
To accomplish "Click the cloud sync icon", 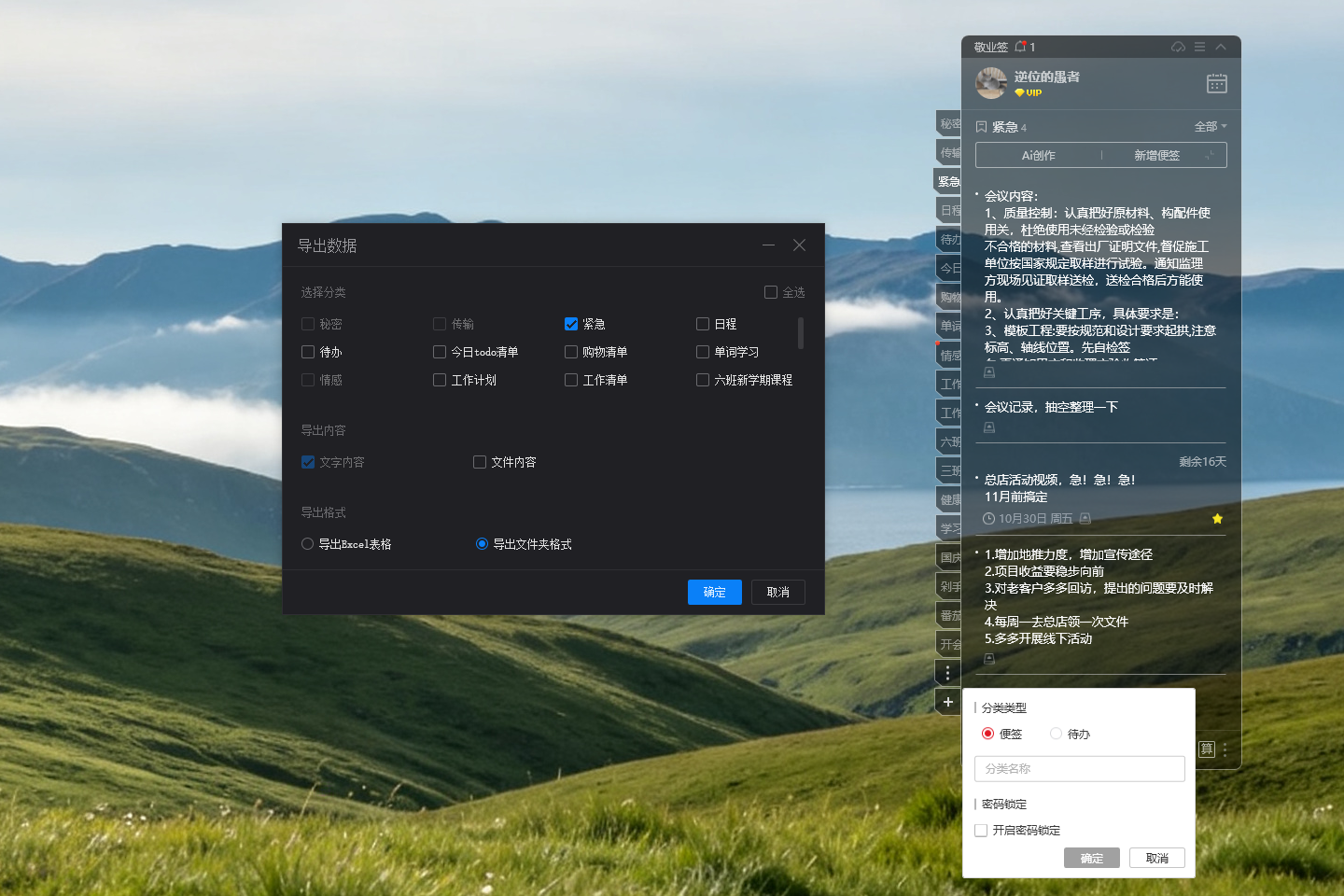I will click(1178, 47).
